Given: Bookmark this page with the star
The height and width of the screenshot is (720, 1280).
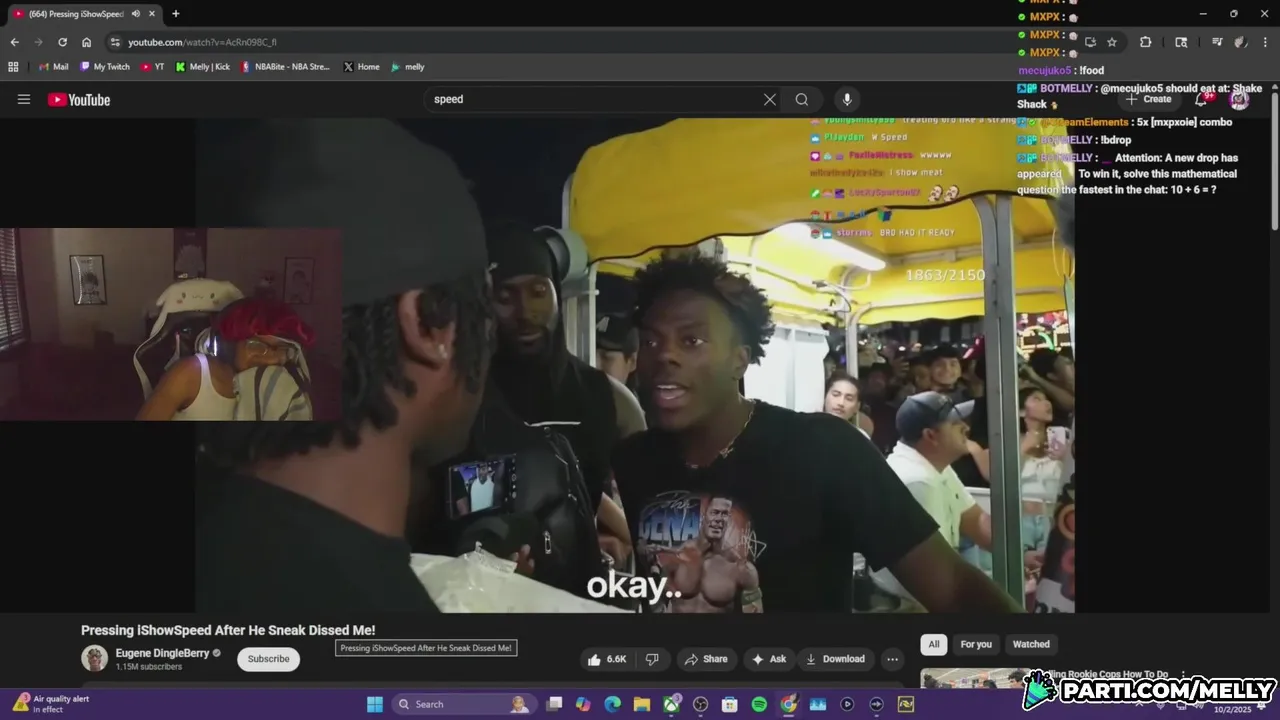Looking at the screenshot, I should coord(1112,42).
